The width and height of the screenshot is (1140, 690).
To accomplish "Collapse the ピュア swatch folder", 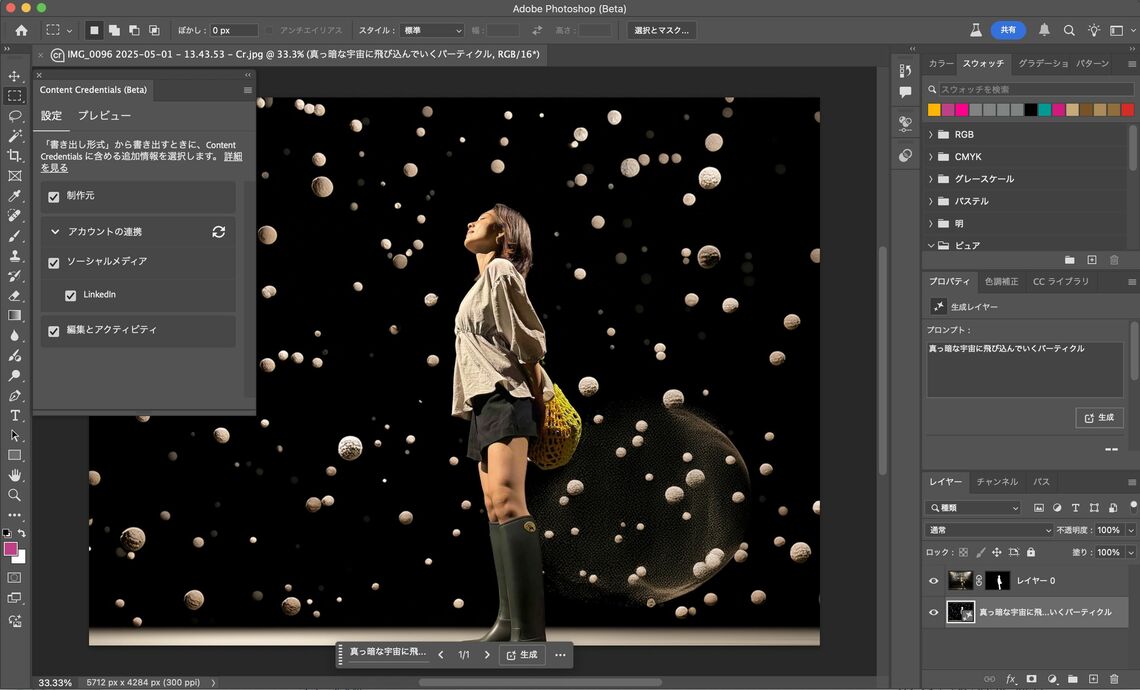I will tap(931, 246).
